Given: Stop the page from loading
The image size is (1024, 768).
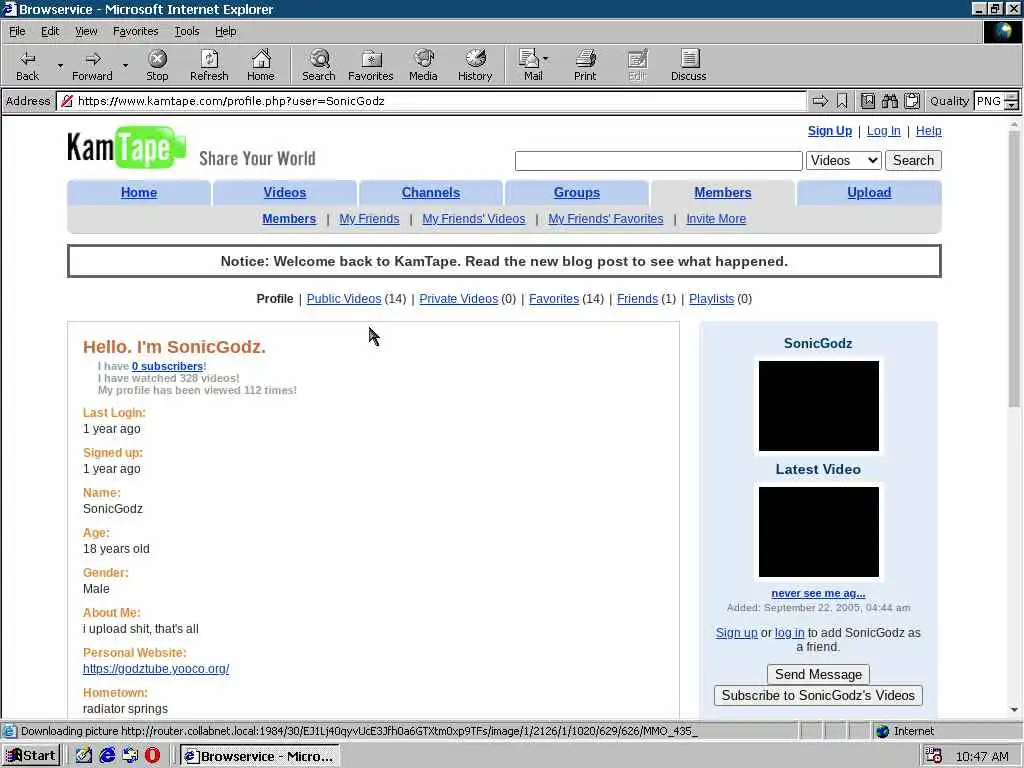Looking at the screenshot, I should point(157,65).
